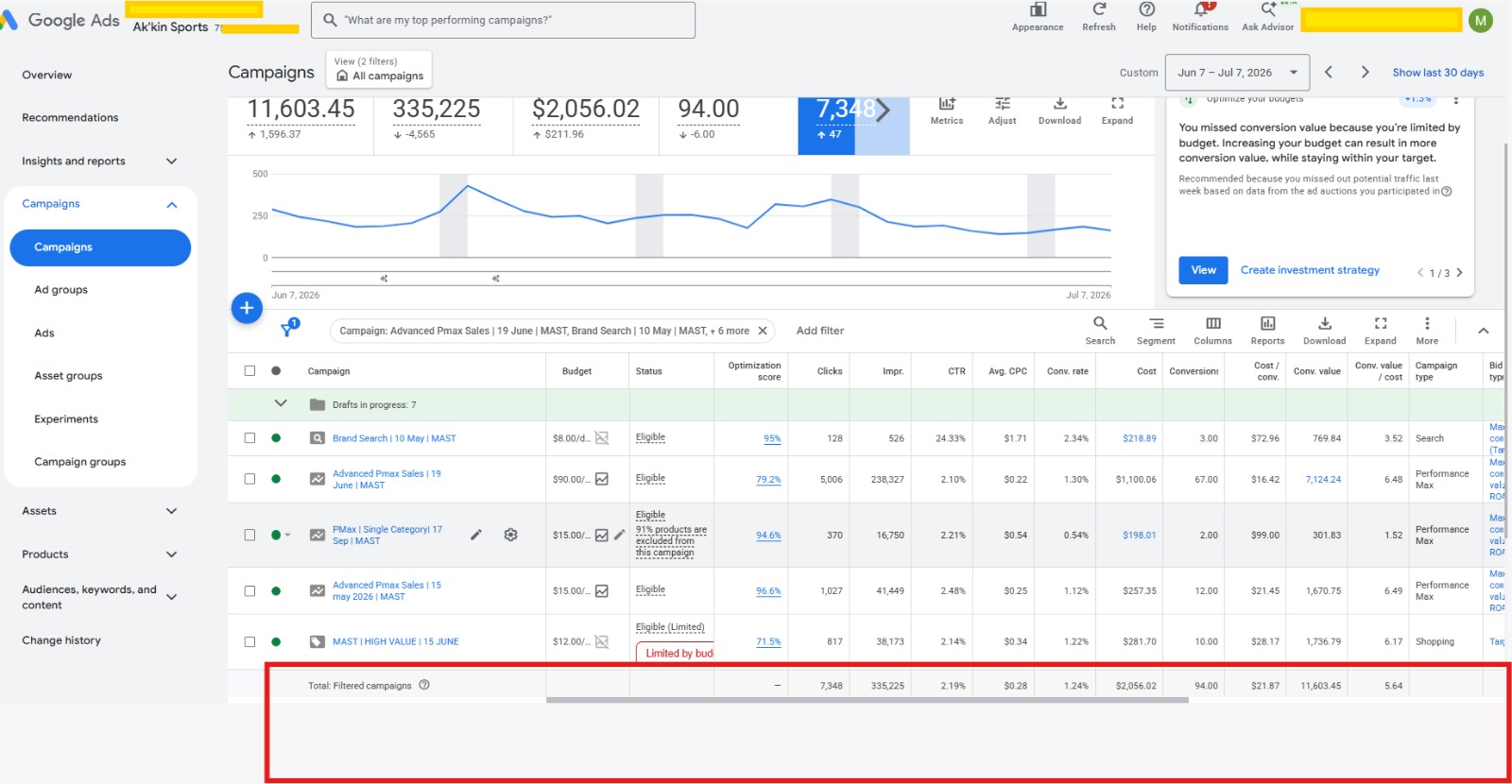
Task: Check the PMax Single Category row
Action: 249,535
